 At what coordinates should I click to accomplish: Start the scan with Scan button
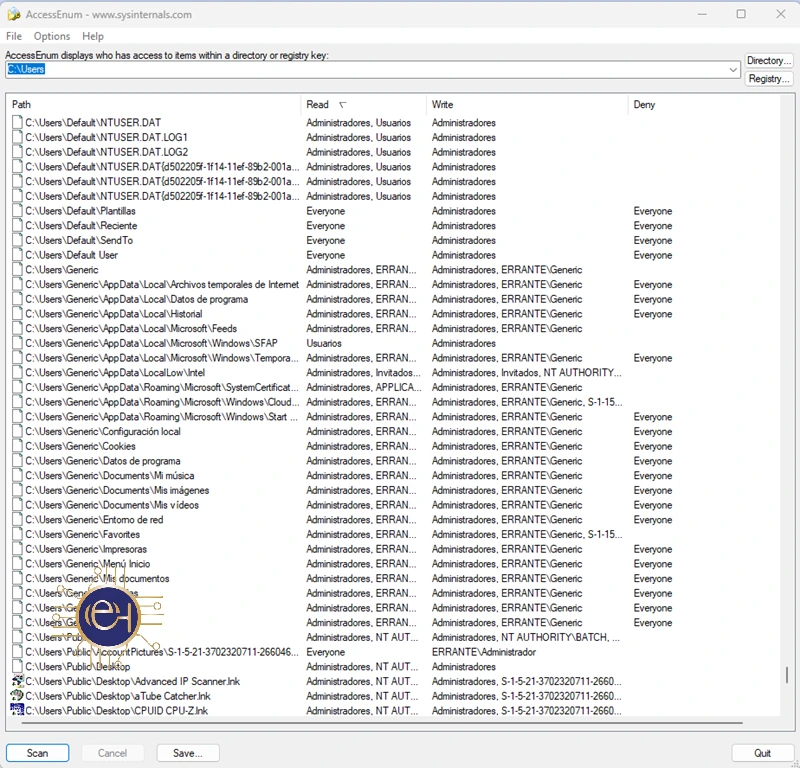(x=37, y=753)
